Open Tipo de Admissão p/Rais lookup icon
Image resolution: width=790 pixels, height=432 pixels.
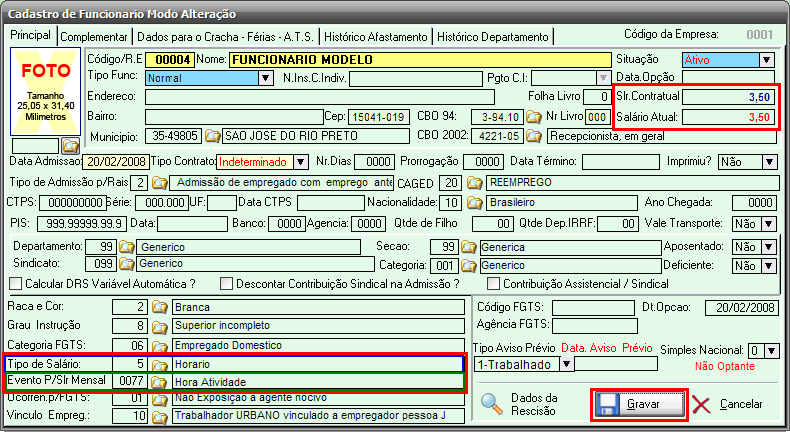point(159,182)
